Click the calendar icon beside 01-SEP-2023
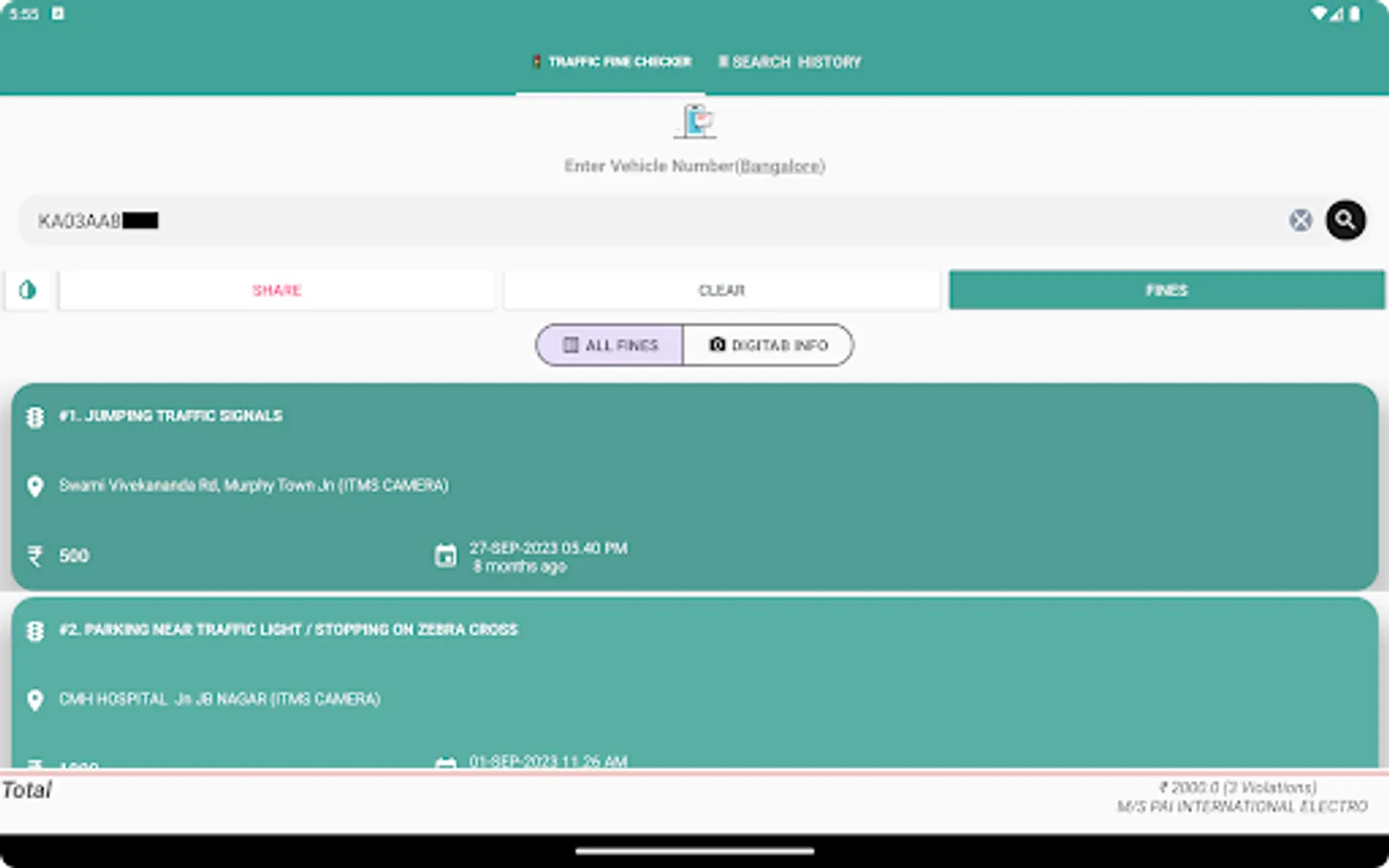The height and width of the screenshot is (868, 1389). [x=446, y=765]
